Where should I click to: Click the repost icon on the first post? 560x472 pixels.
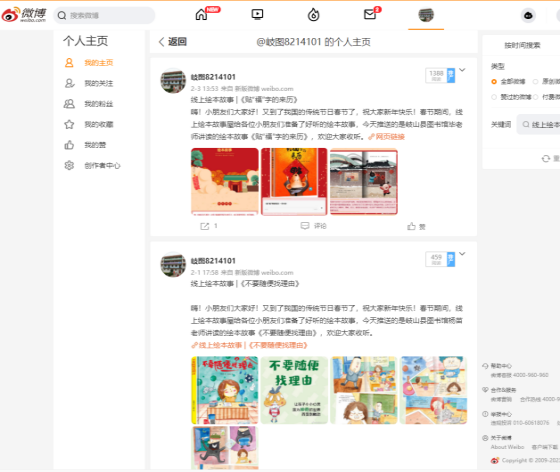(x=205, y=226)
